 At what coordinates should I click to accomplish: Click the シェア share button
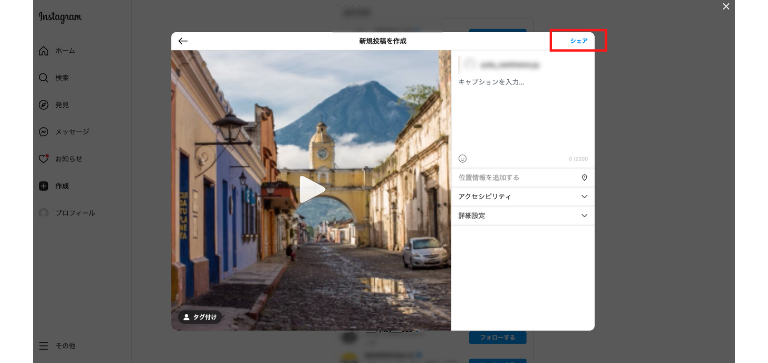coord(578,41)
